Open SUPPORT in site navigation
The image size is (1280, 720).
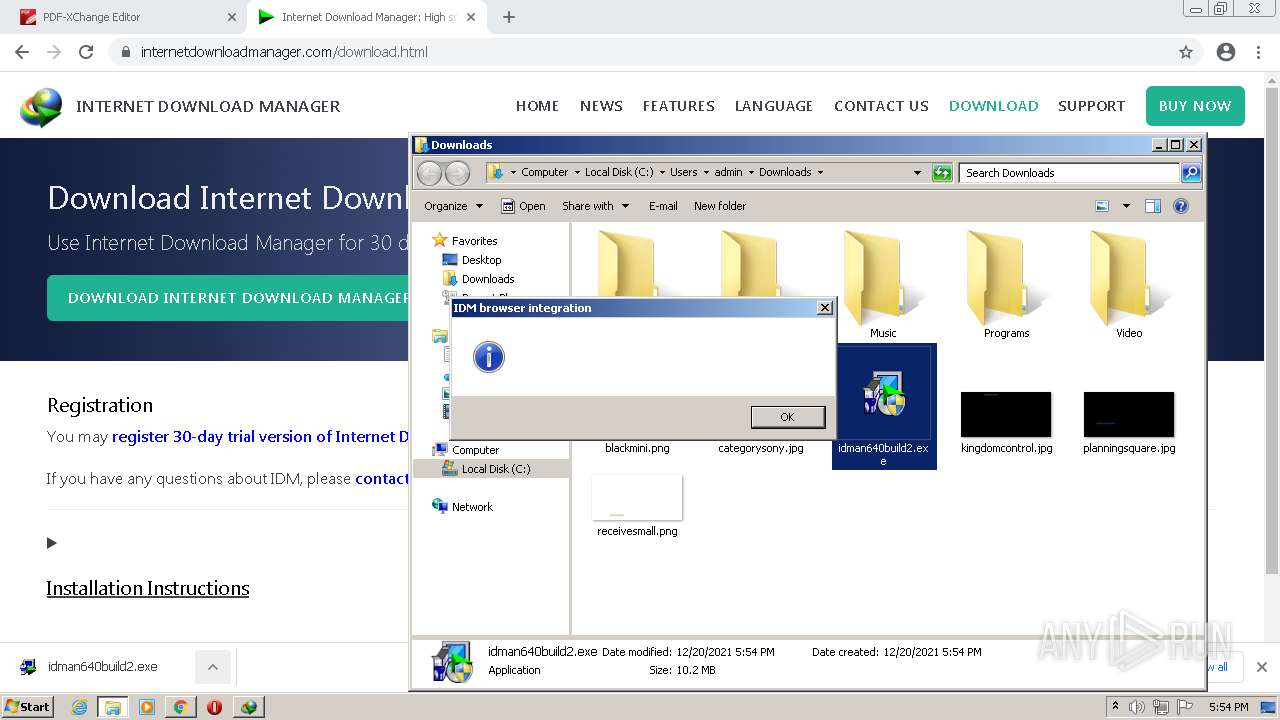1091,106
